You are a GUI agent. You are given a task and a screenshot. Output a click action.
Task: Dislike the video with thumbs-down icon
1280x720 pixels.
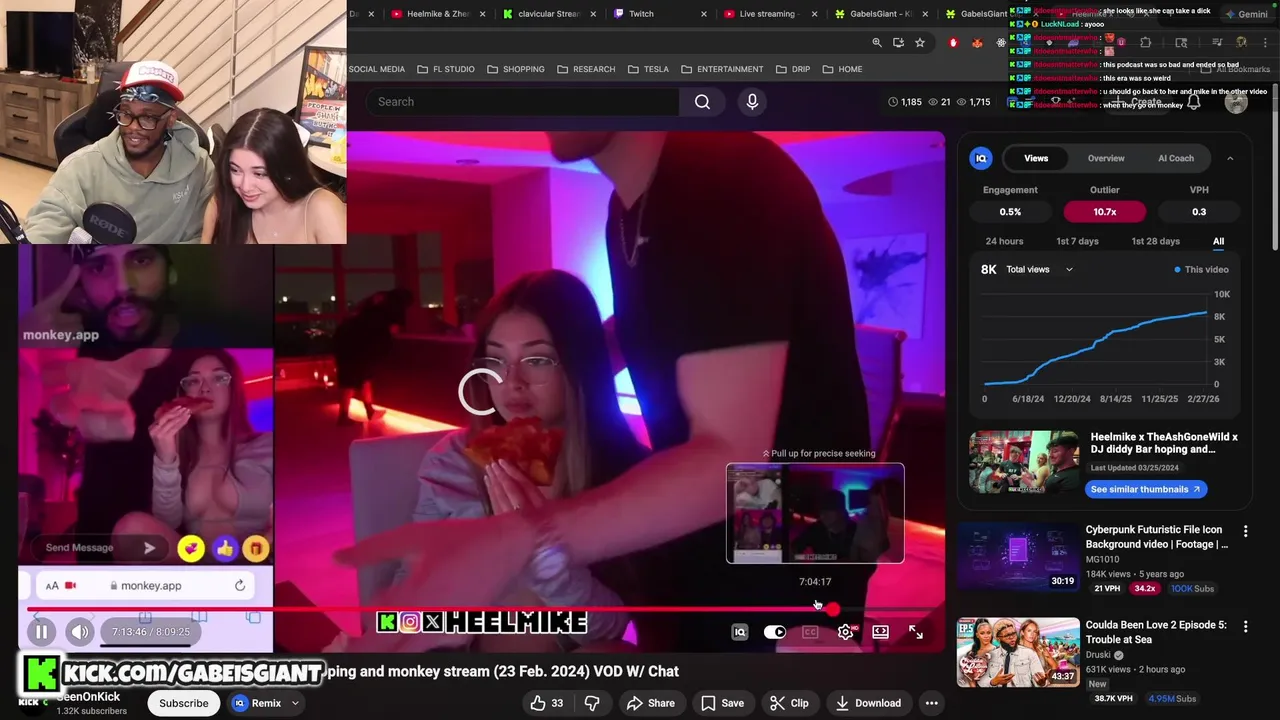592,703
